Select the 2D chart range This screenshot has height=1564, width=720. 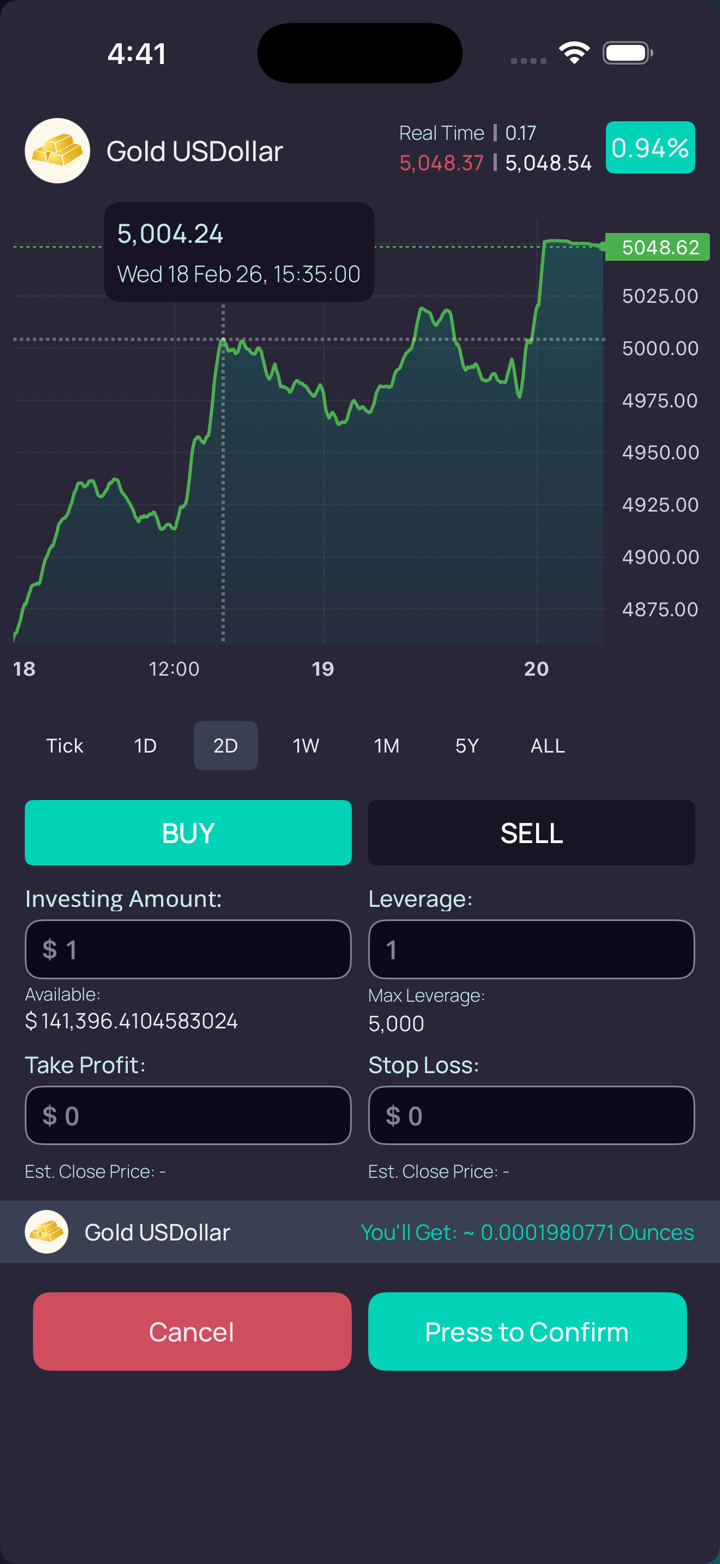(x=226, y=746)
